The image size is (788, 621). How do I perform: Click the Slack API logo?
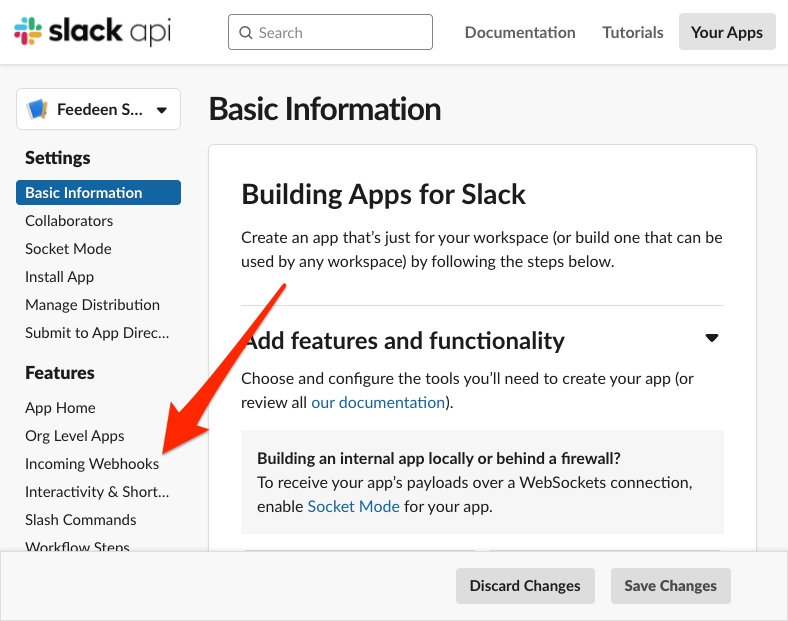92,32
